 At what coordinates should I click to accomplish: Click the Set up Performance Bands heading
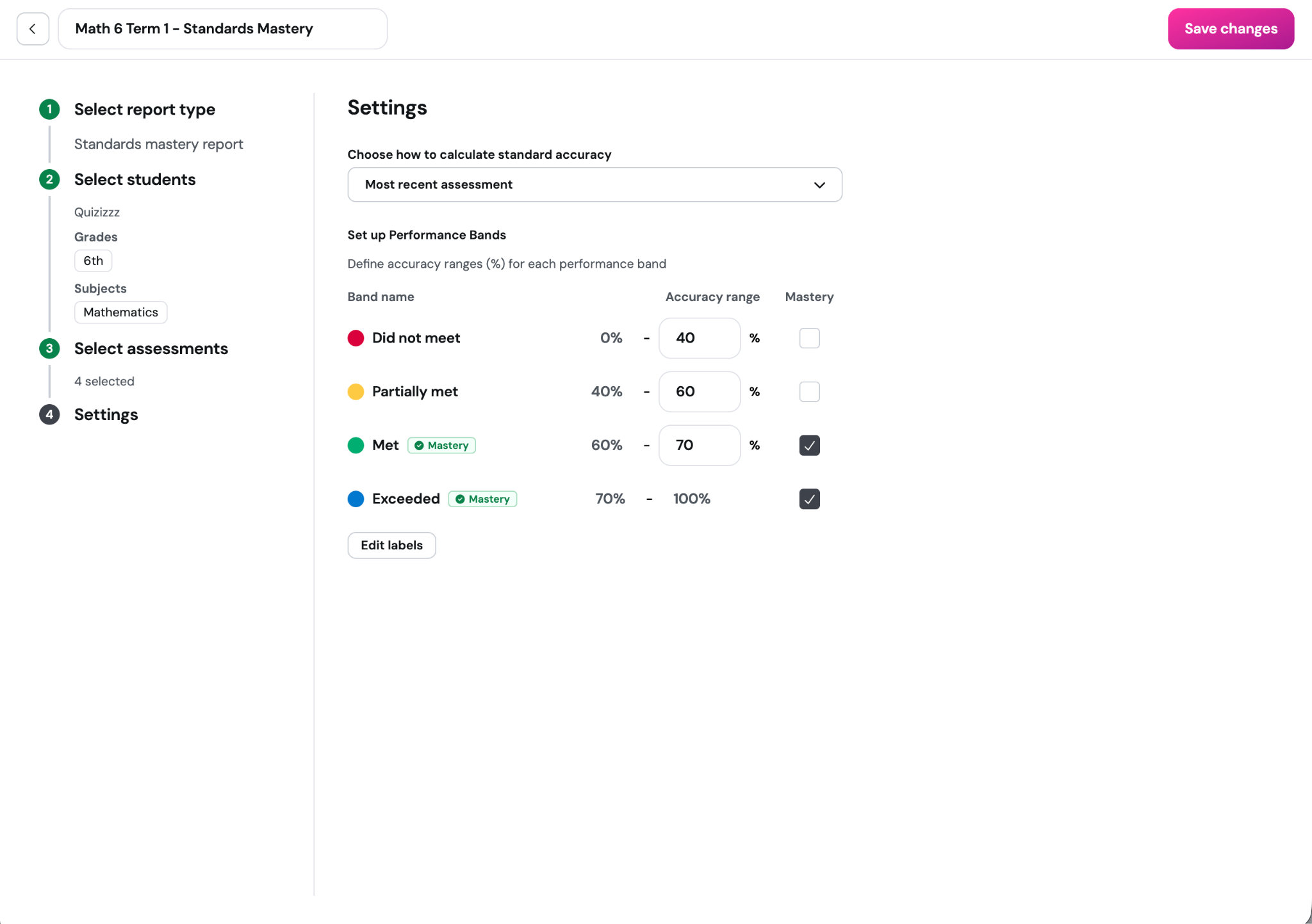click(x=427, y=235)
